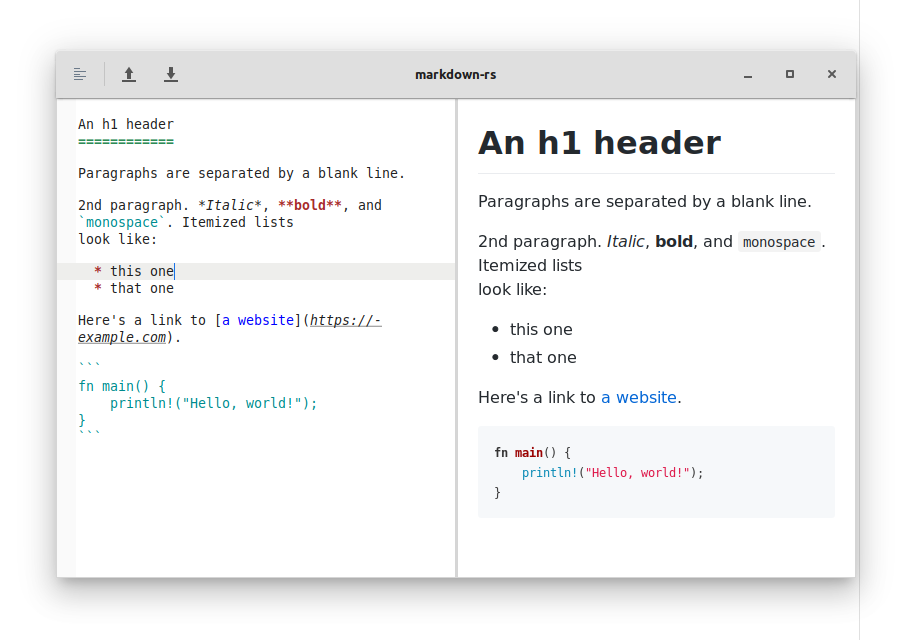Click the '* that one' line in the editor
The image size is (912, 640).
click(x=134, y=288)
